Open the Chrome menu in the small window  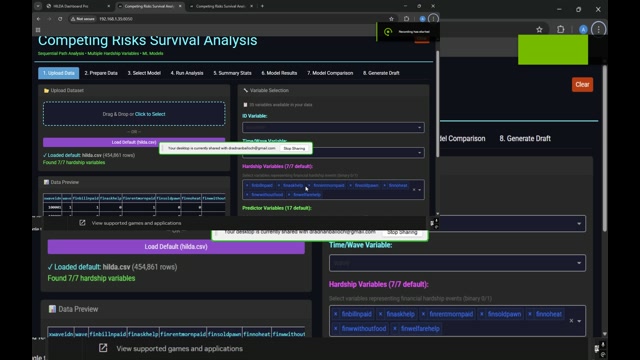click(x=433, y=19)
